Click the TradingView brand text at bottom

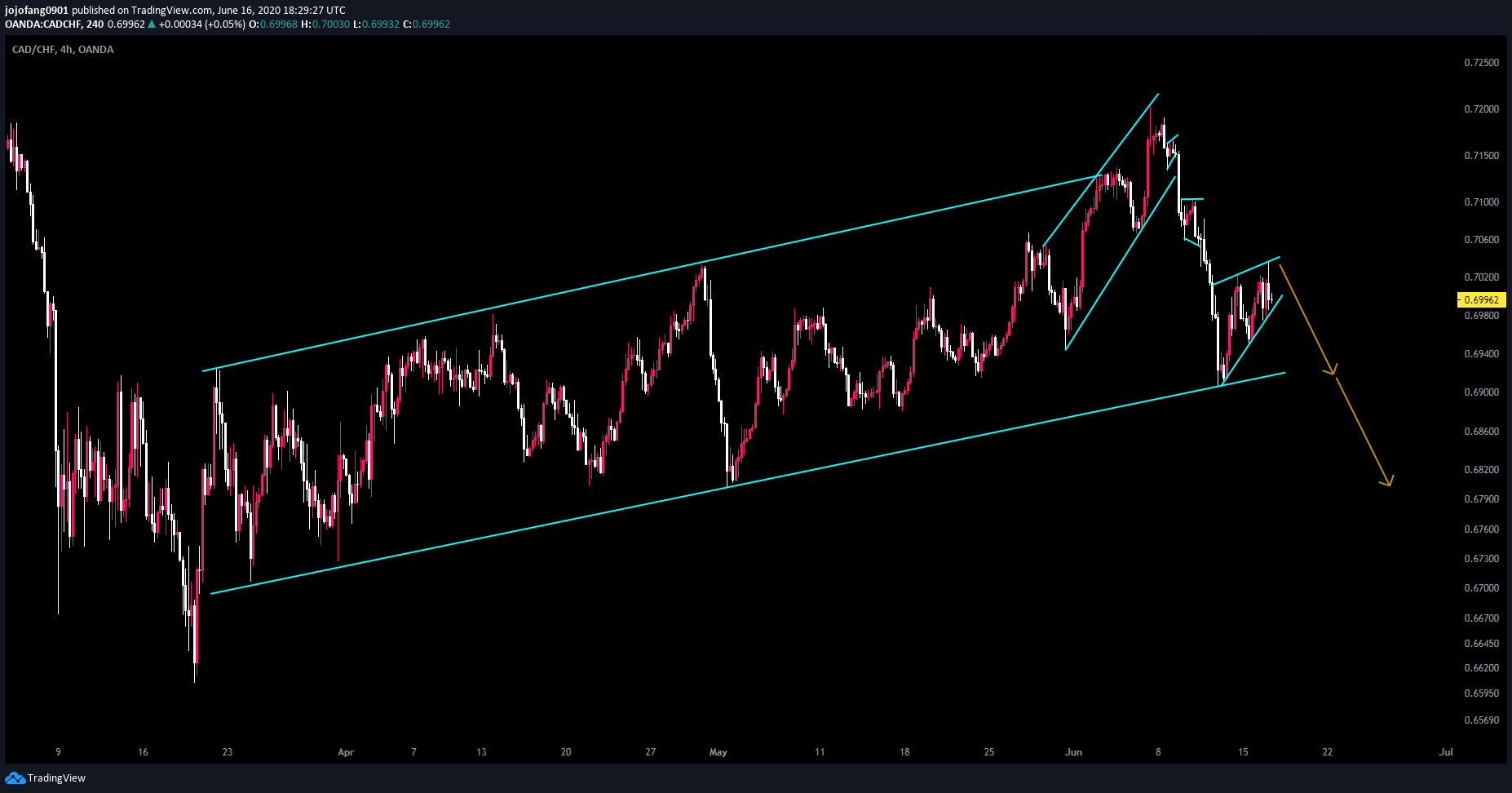[x=56, y=778]
